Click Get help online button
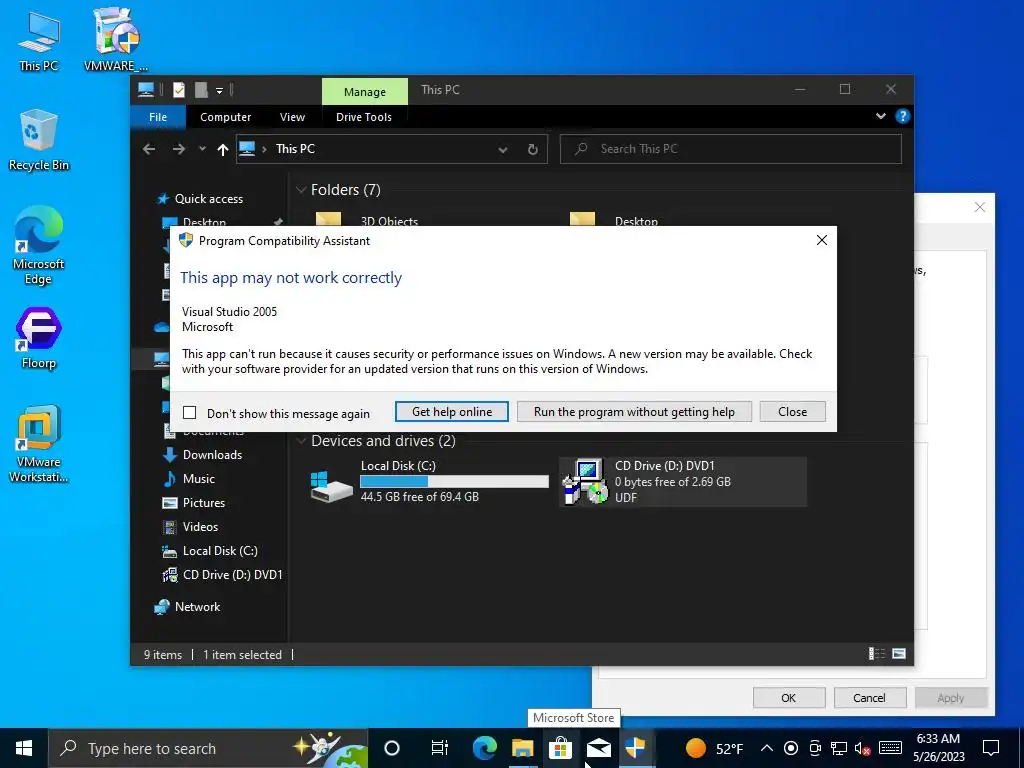This screenshot has width=1024, height=768. pyautogui.click(x=452, y=411)
